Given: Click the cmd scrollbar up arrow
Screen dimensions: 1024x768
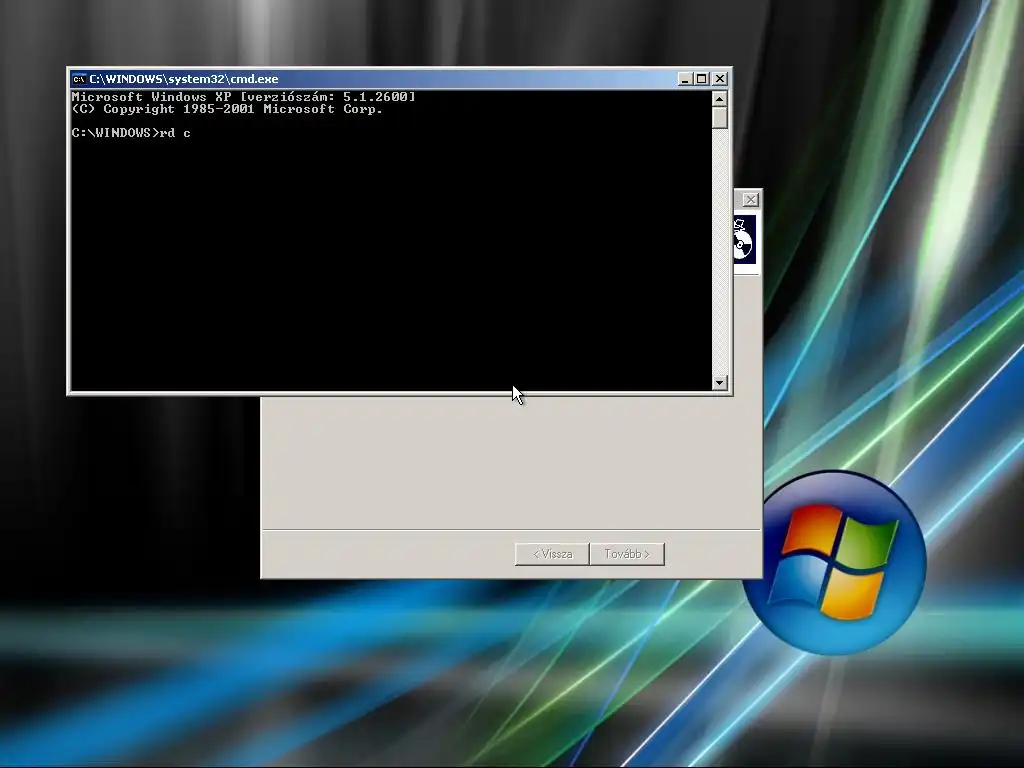Looking at the screenshot, I should click(x=720, y=99).
